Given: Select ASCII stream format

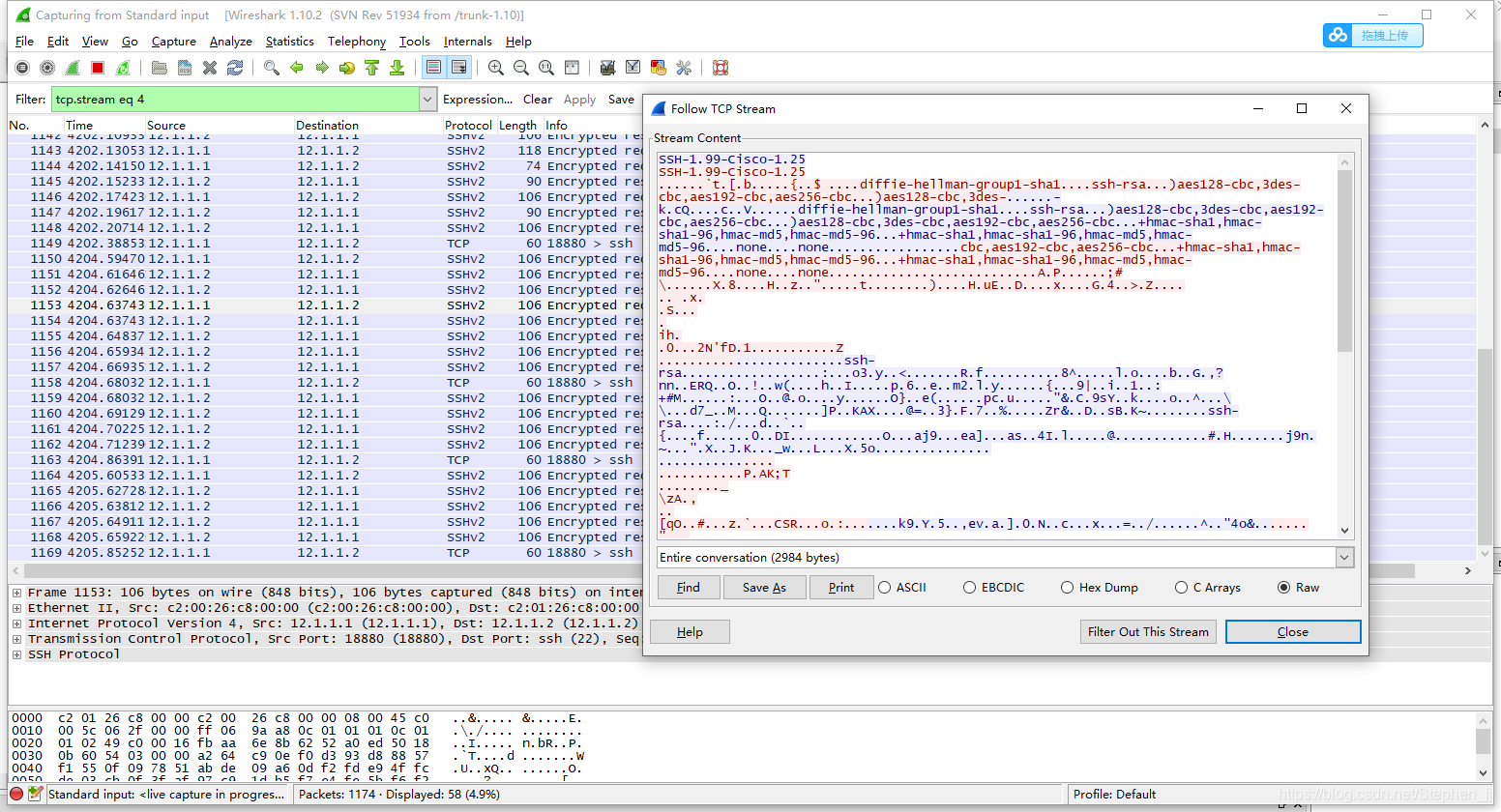Looking at the screenshot, I should [x=902, y=588].
